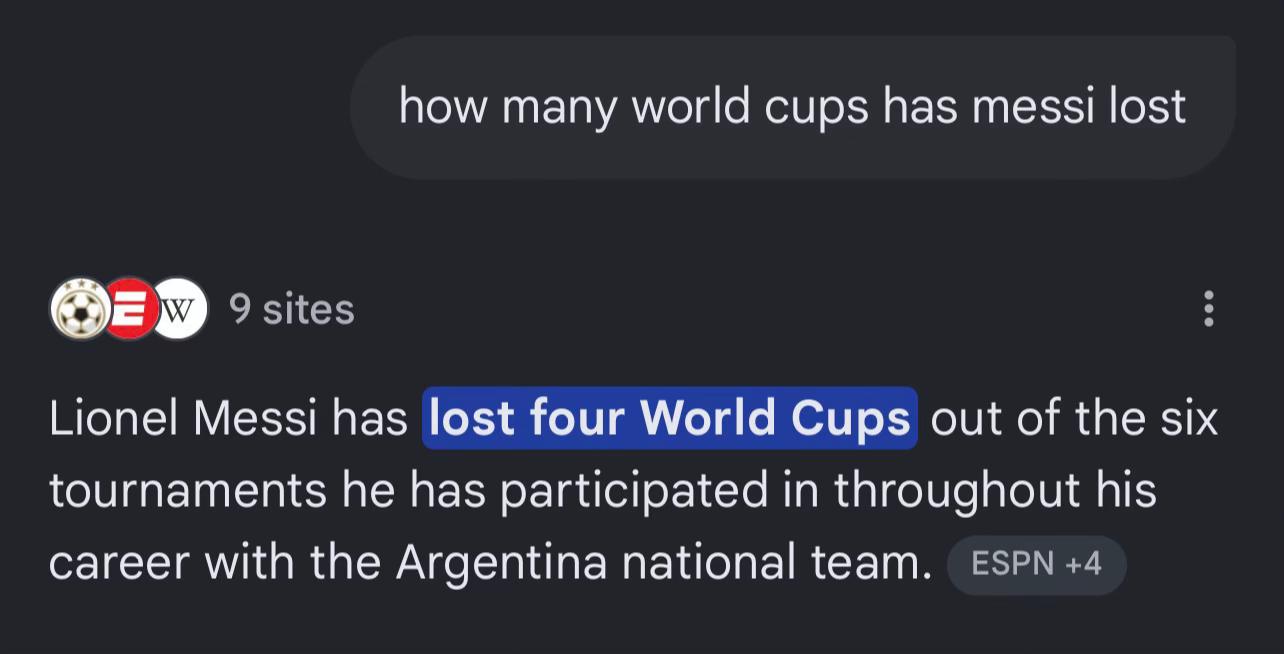Click the number 9 beside 'sites'
Image resolution: width=1284 pixels, height=654 pixels.
coord(240,310)
